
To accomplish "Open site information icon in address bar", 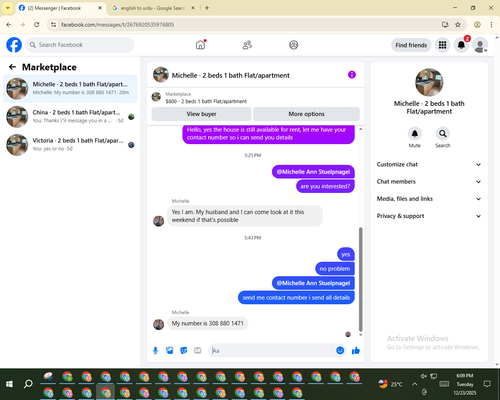I will (54, 24).
